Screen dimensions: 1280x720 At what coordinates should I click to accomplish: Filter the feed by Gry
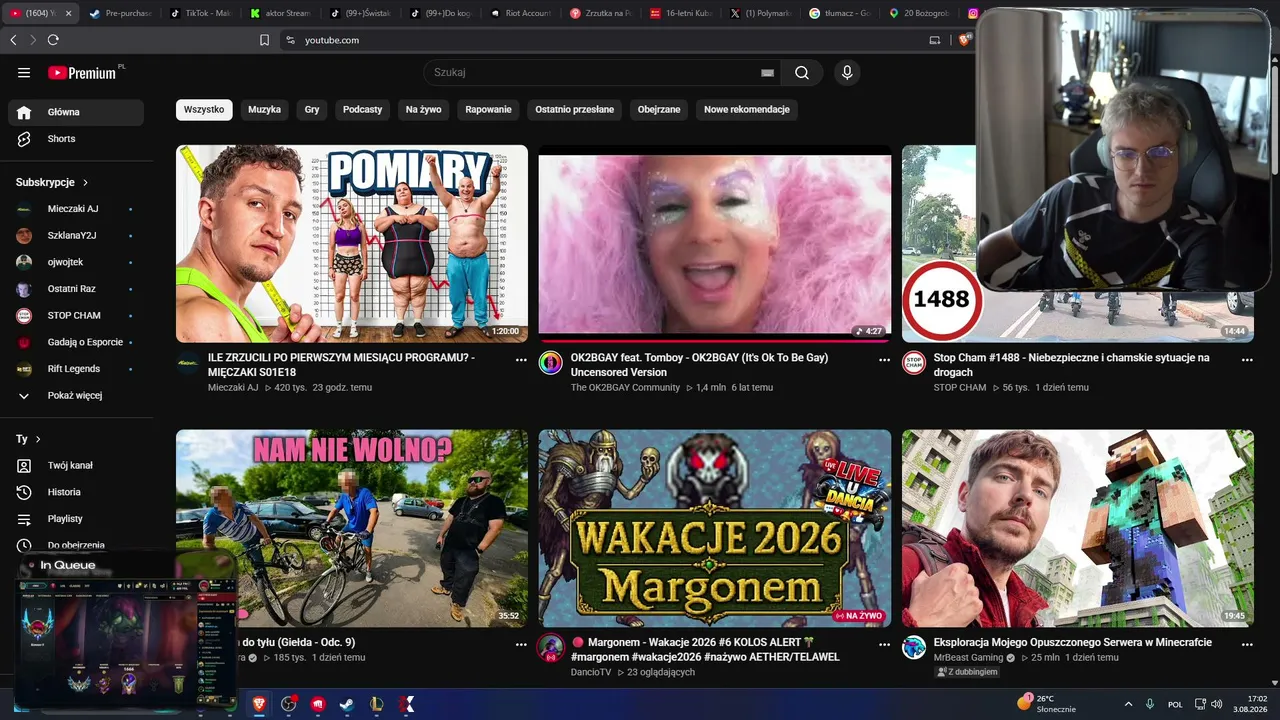[x=312, y=110]
